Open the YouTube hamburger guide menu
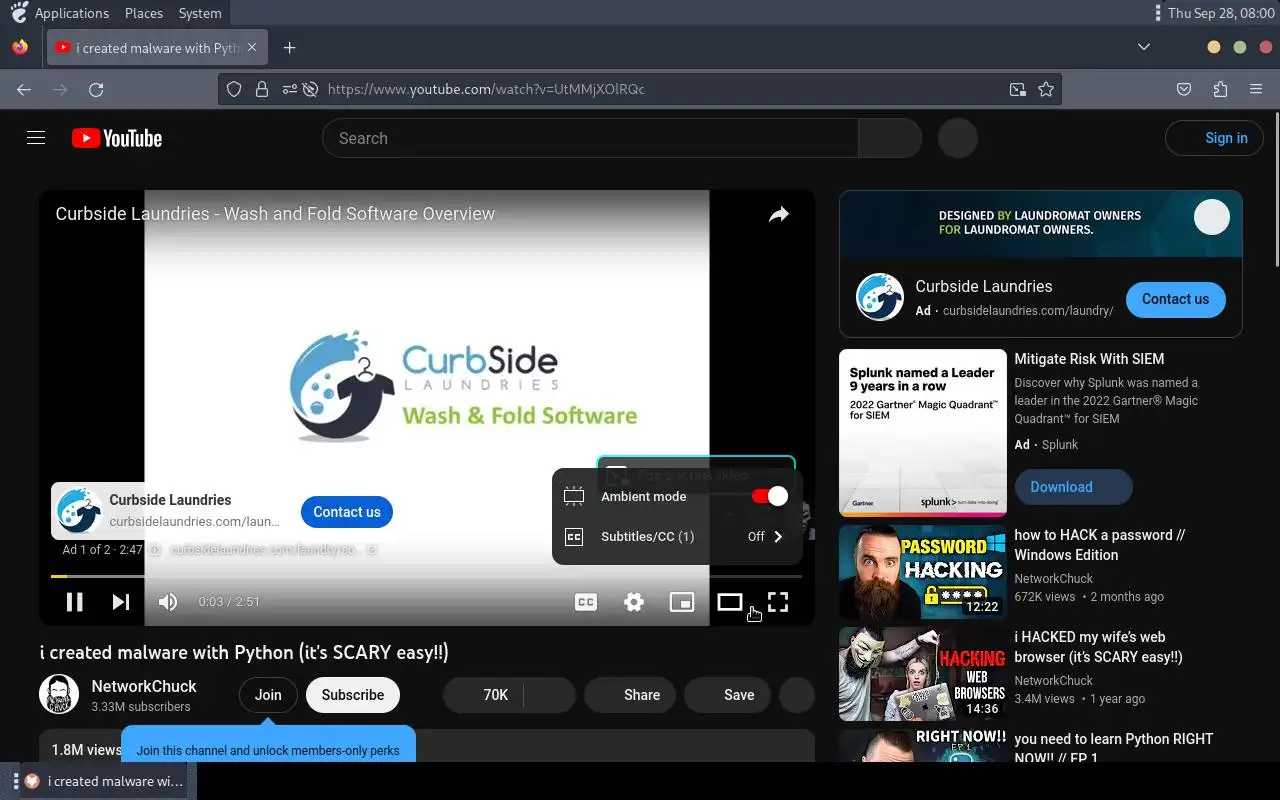The width and height of the screenshot is (1280, 800). pyautogui.click(x=36, y=138)
